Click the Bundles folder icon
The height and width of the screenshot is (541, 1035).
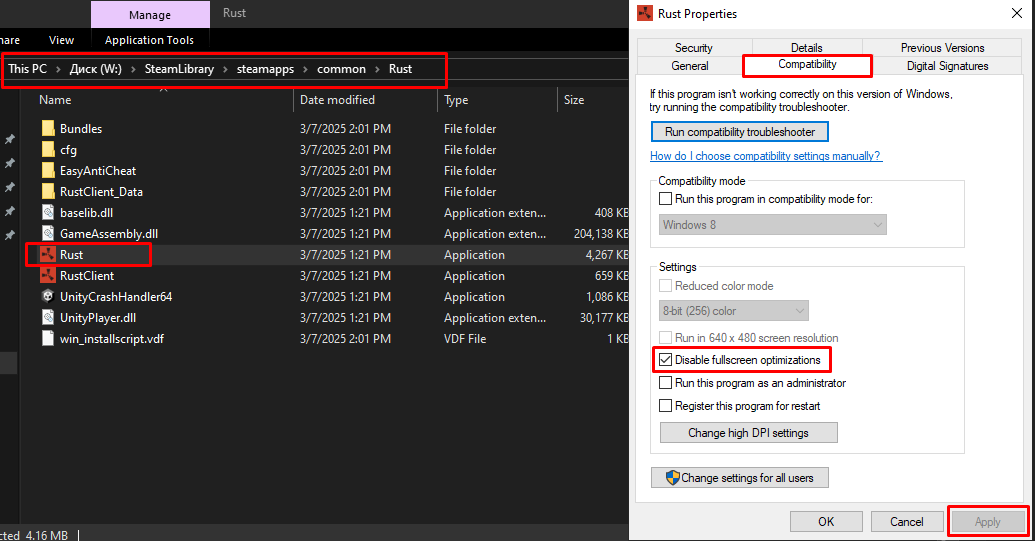48,129
